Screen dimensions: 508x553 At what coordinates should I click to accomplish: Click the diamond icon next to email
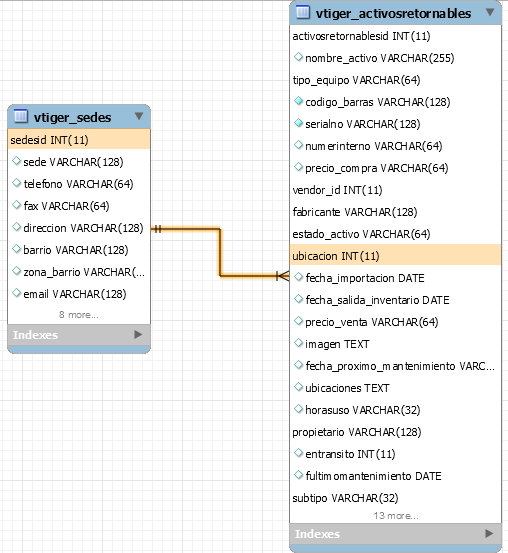tap(16, 293)
